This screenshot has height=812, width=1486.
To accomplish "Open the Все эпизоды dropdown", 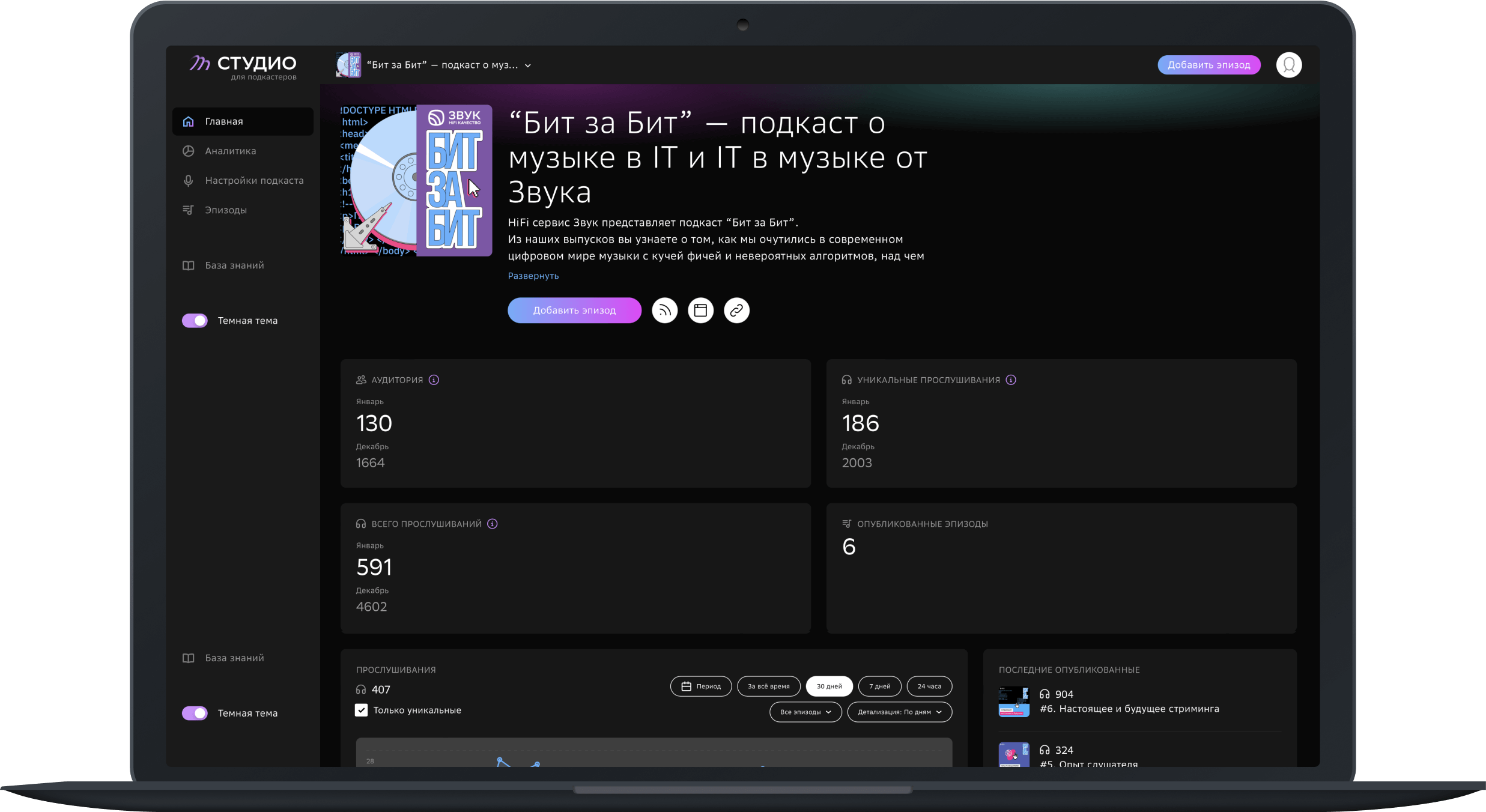I will coord(805,712).
